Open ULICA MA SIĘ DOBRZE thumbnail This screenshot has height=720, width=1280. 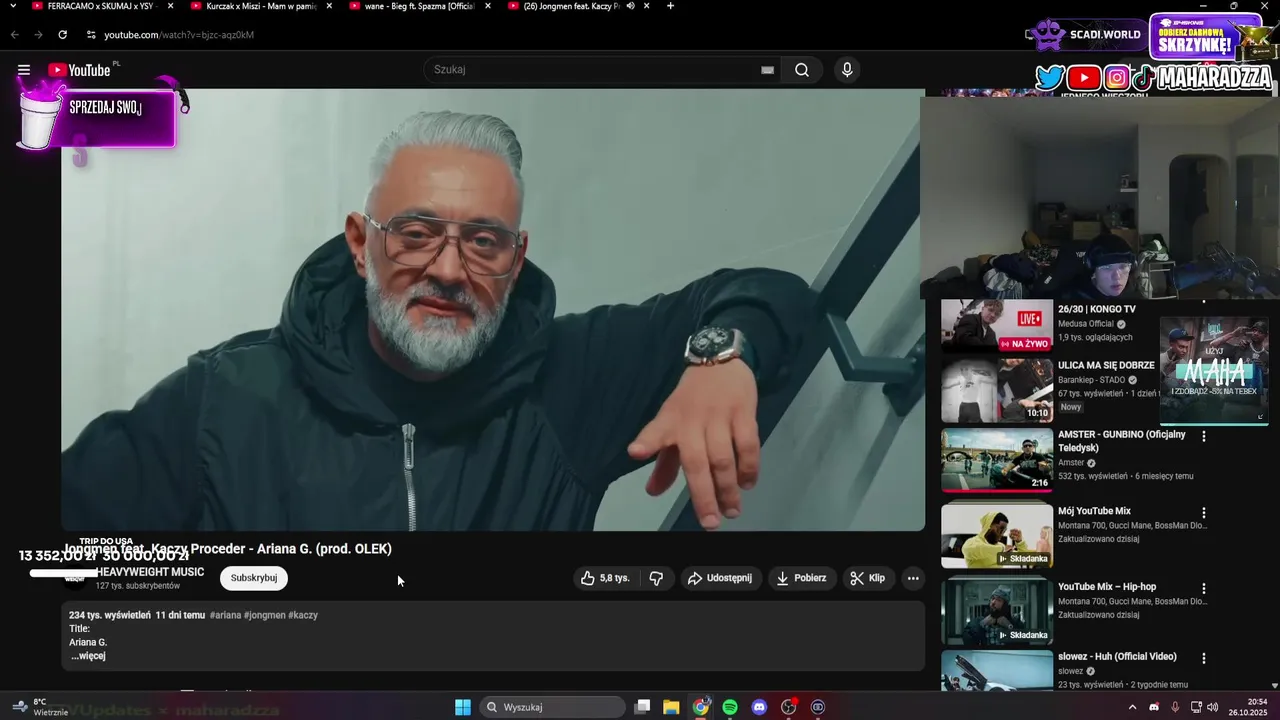[x=997, y=391]
